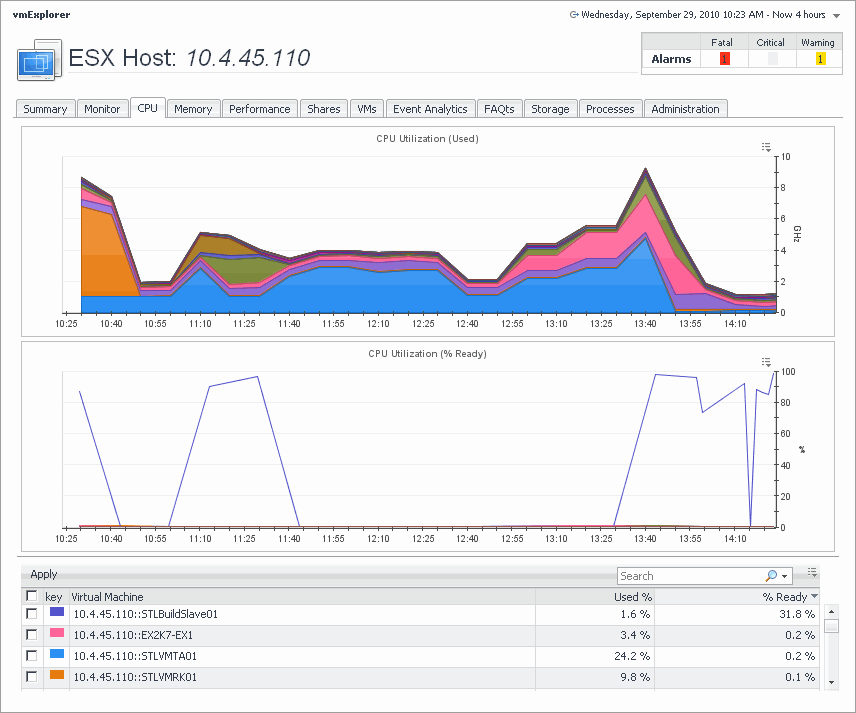Toggle the select-all checkbox in table header
This screenshot has height=713, width=856.
coord(32,596)
